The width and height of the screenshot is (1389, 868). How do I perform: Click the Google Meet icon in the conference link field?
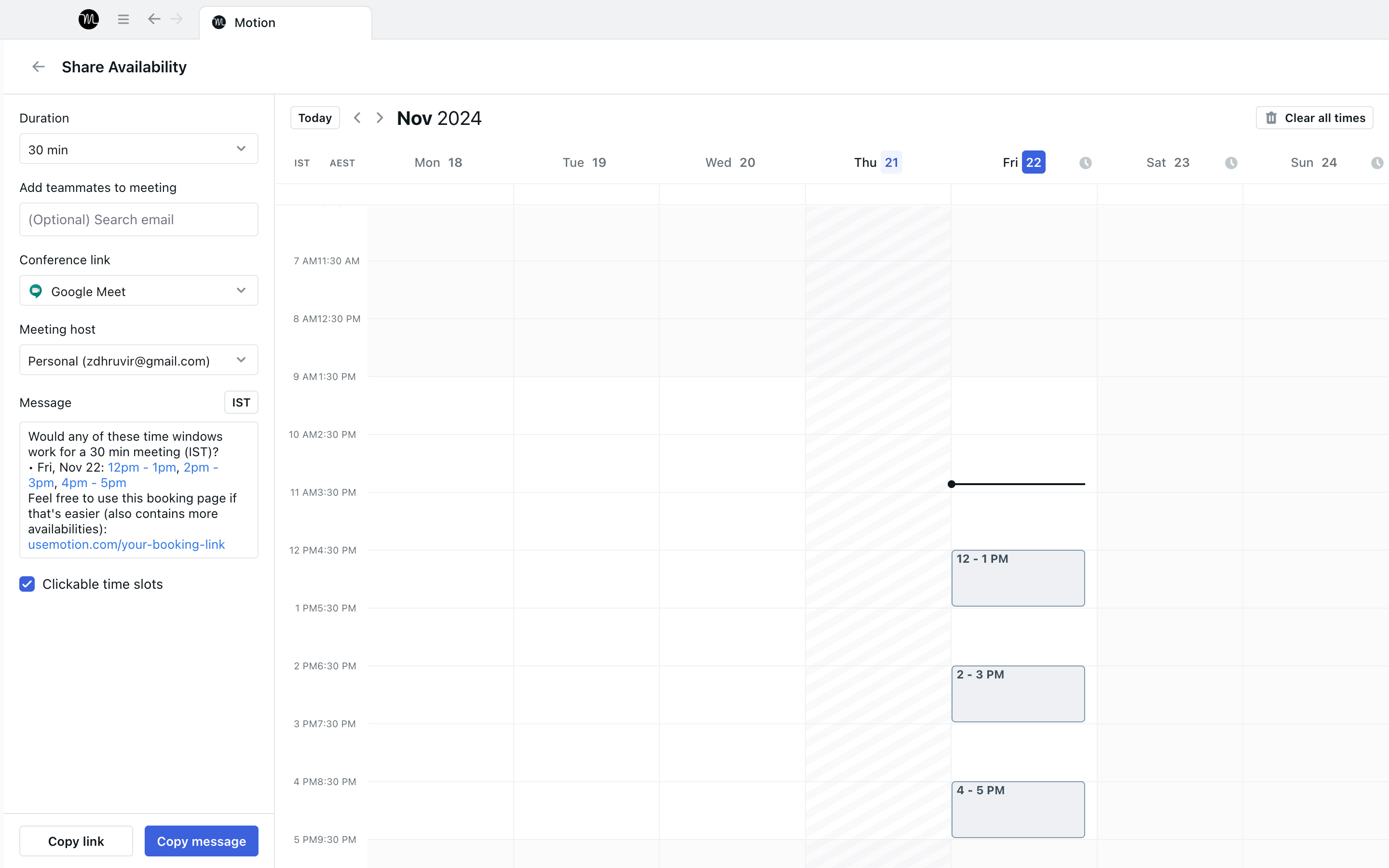(x=36, y=292)
